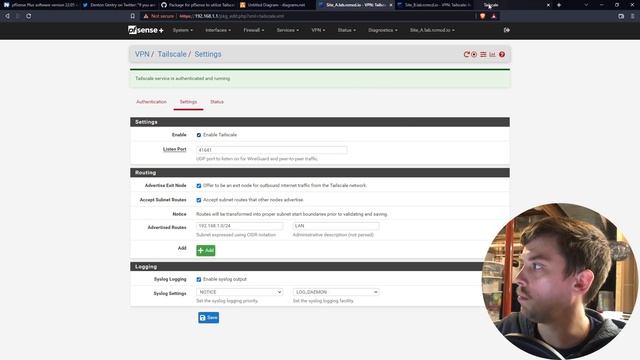Click the green Add route button
Screen dimensions: 640x360
206,250
